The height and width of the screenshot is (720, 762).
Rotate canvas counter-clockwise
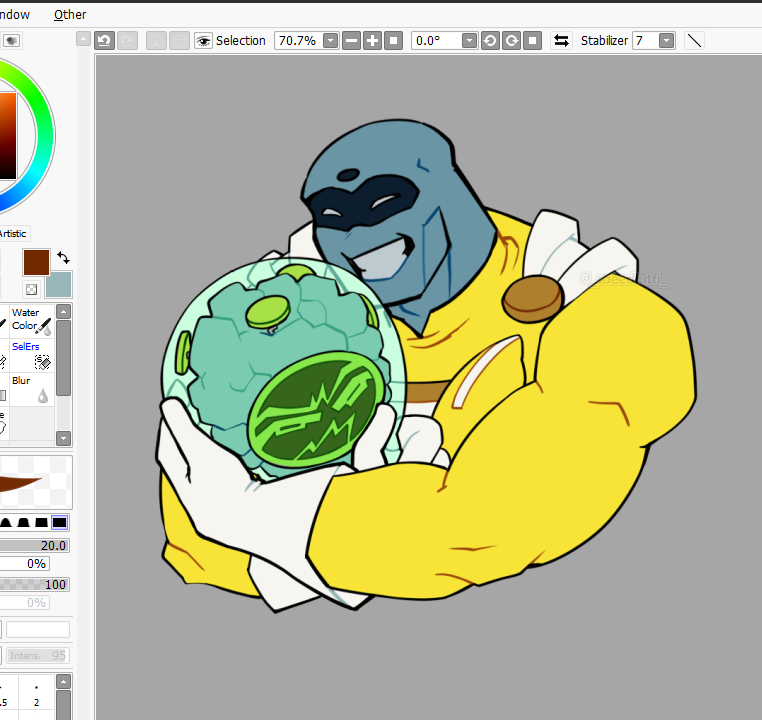coord(490,41)
